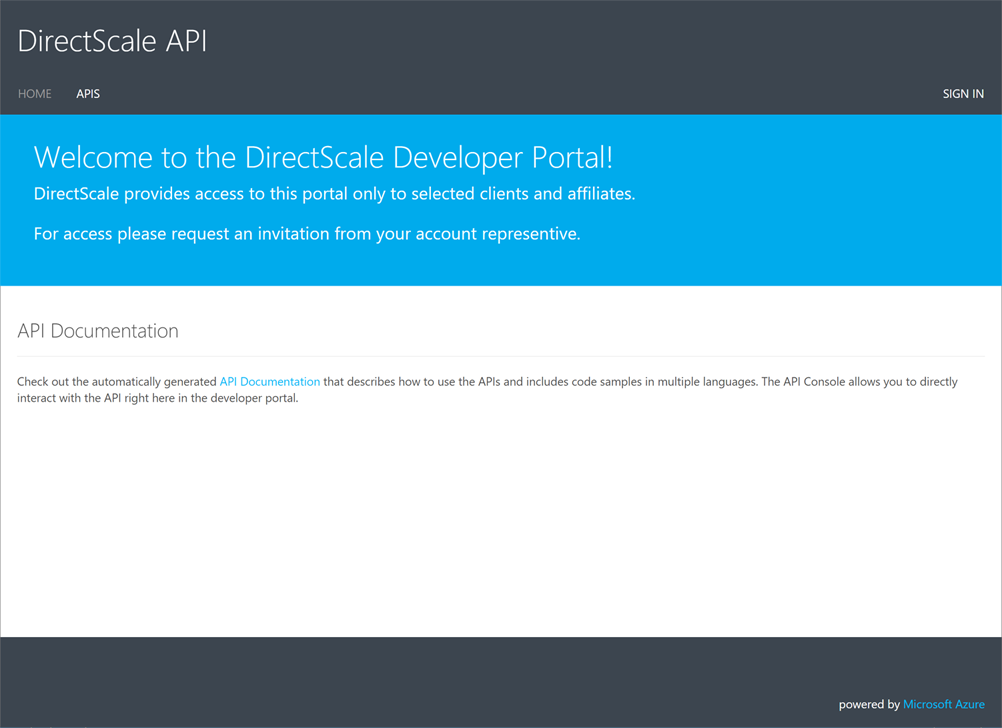Screen dimensions: 1002x728
Task: Click the DirectScale API site title
Action: pyautogui.click(x=112, y=41)
